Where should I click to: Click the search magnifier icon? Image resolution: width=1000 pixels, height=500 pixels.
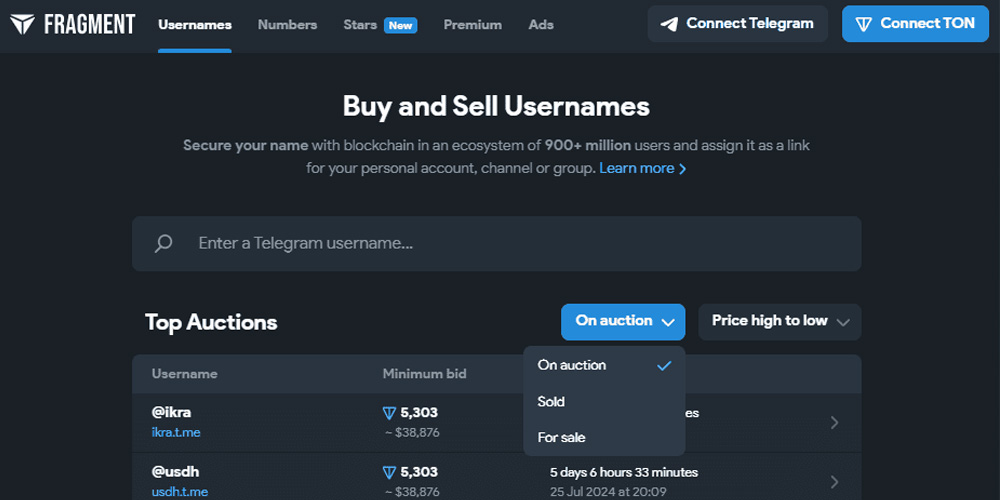(163, 244)
